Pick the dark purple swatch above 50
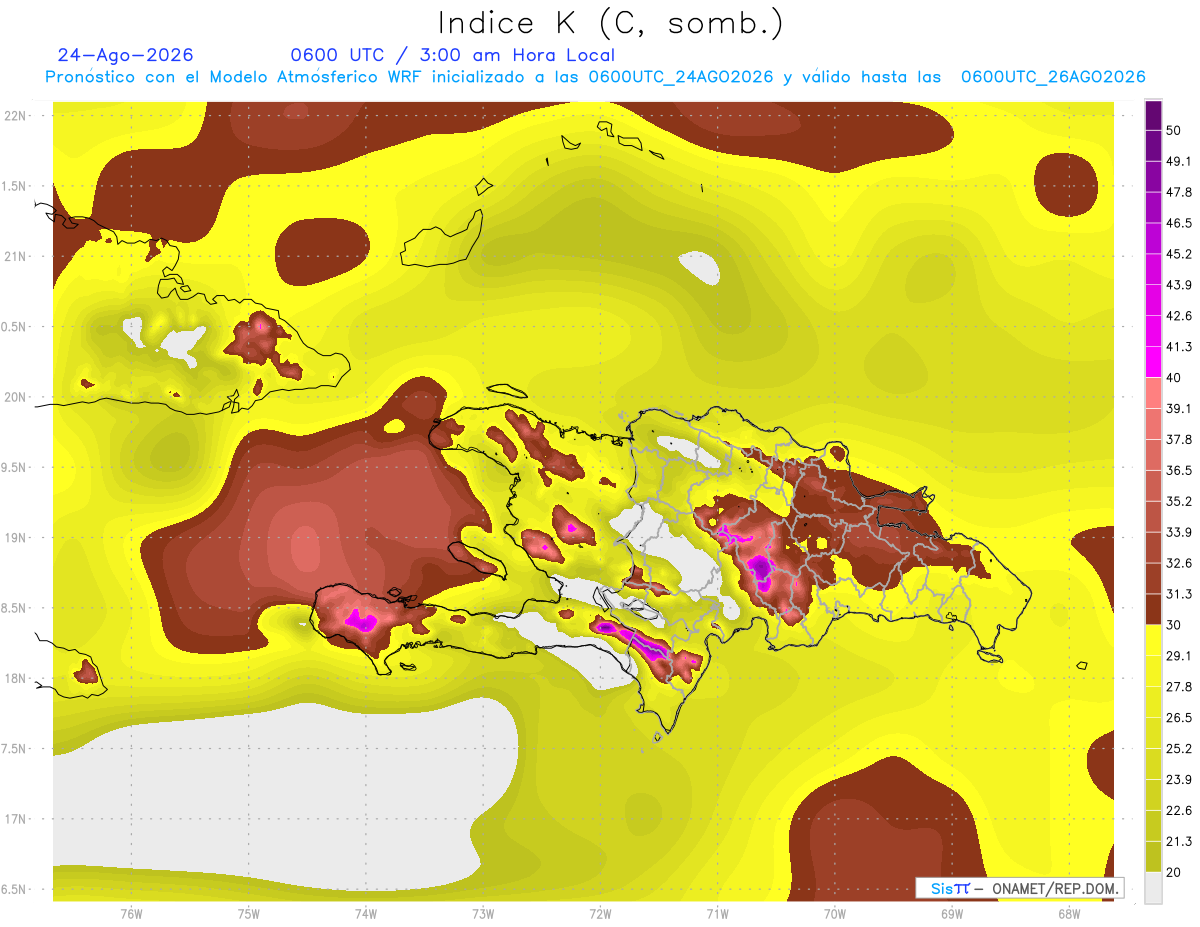The width and height of the screenshot is (1200, 927). point(1153,116)
